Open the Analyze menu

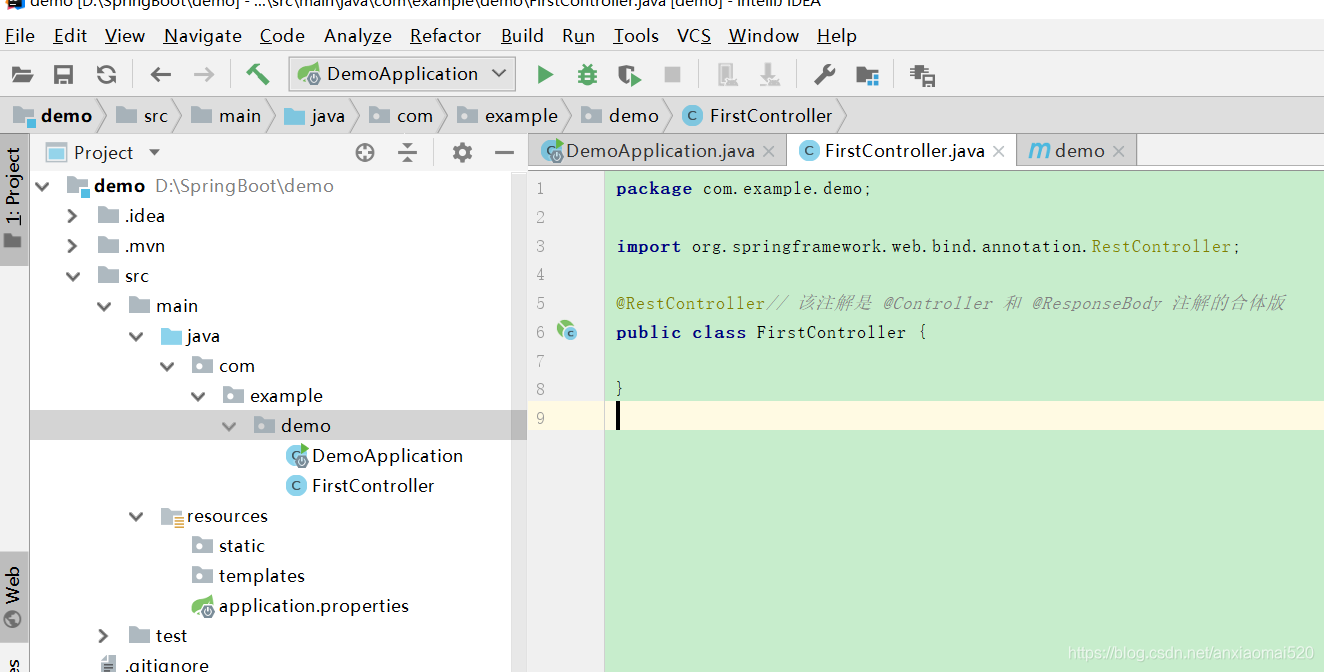click(x=358, y=36)
